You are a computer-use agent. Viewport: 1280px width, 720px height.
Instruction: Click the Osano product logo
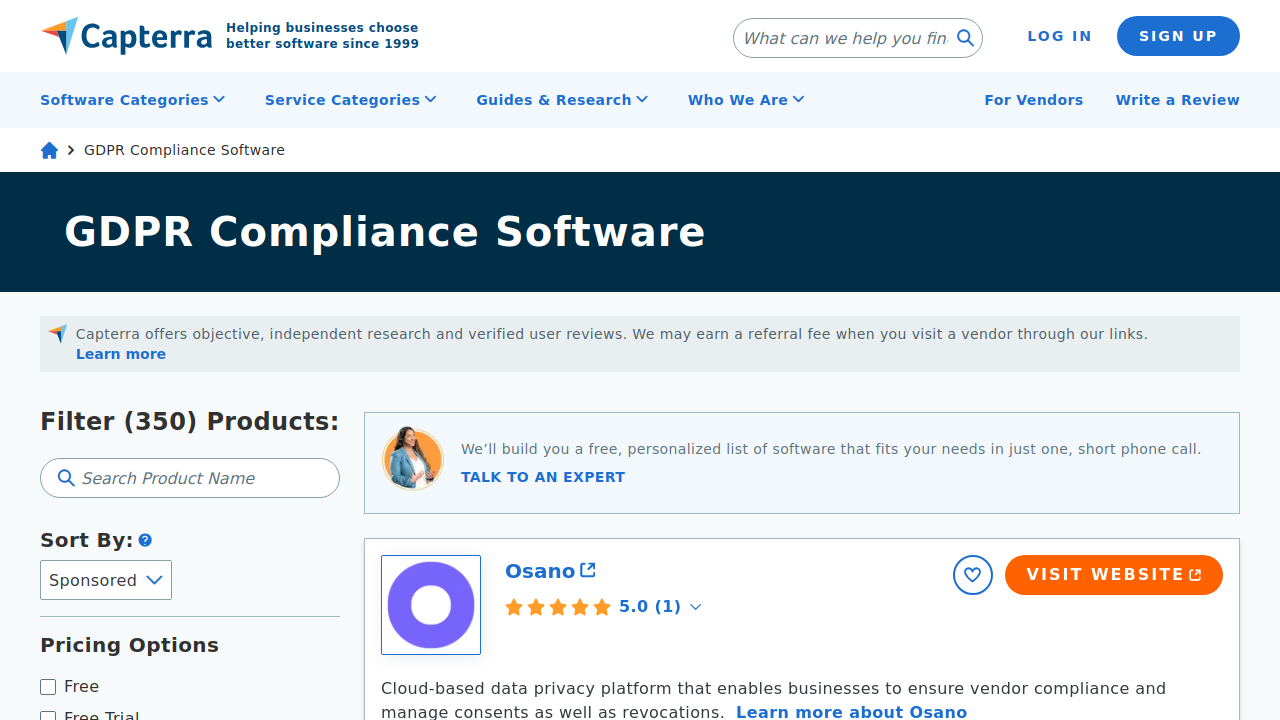click(x=431, y=605)
